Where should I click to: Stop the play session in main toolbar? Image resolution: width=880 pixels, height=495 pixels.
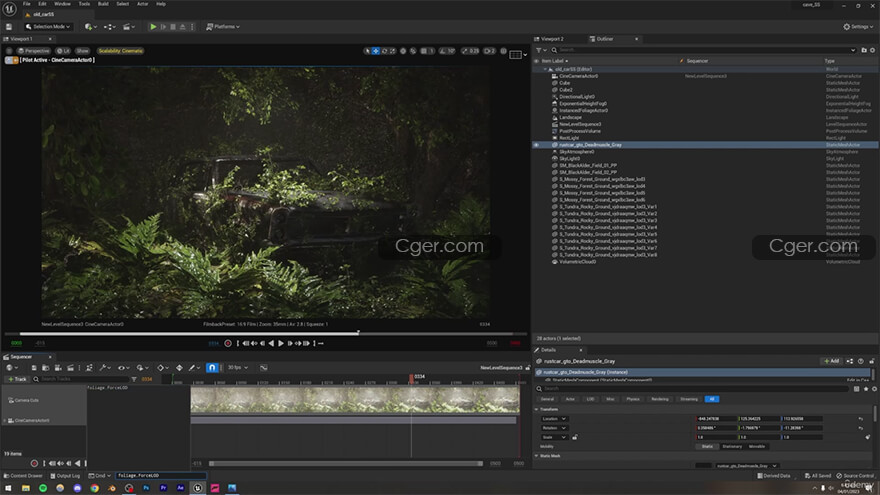173,26
